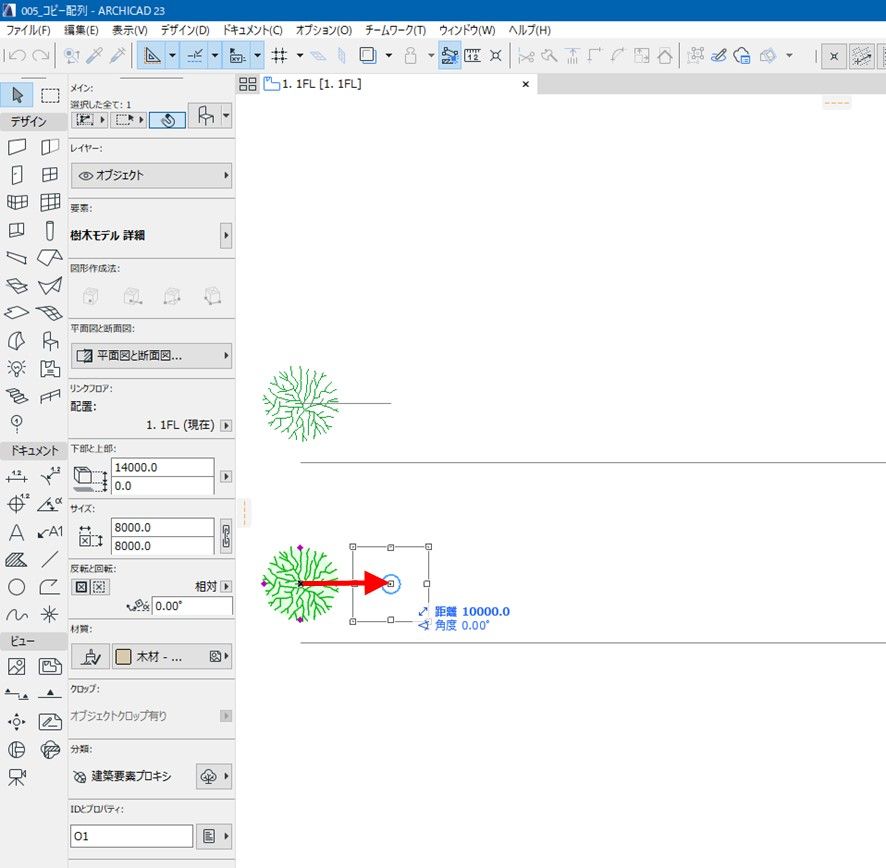The image size is (886, 868).
Task: Select the Arrow selection tool
Action: 17,95
